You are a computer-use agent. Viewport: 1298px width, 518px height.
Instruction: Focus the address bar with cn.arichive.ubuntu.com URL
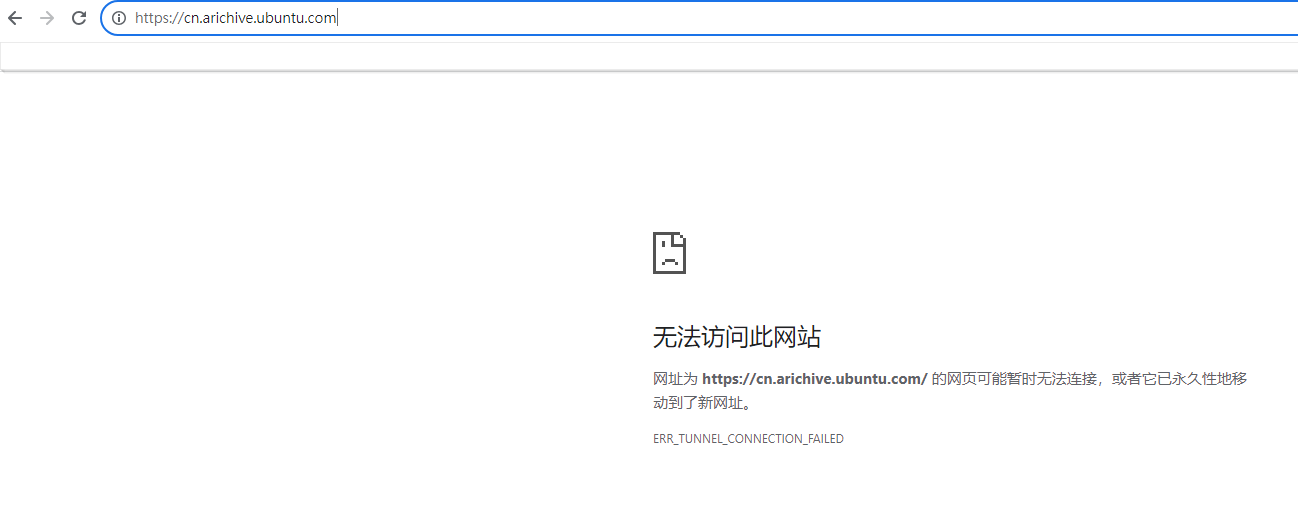(700, 18)
